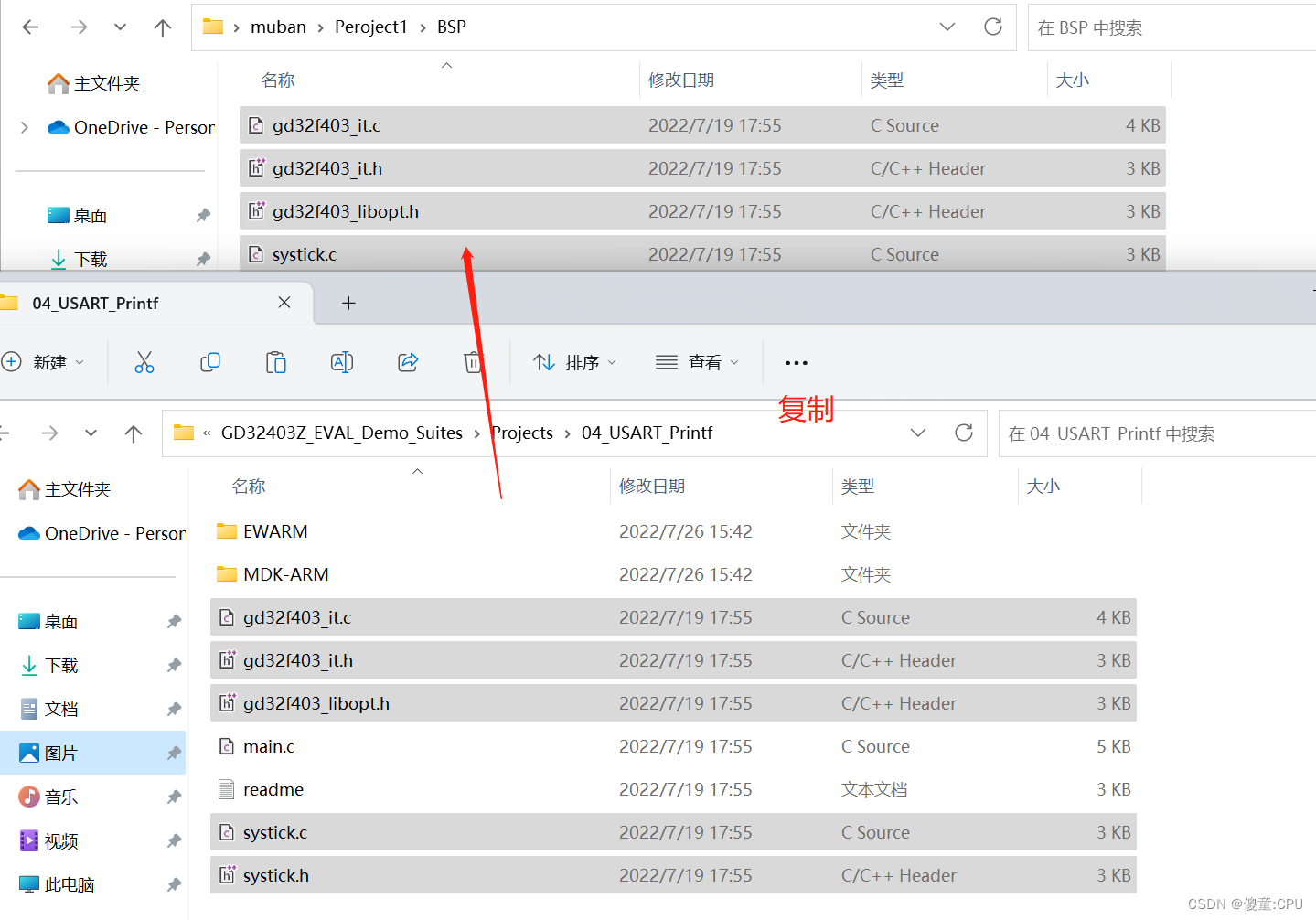1316x920 pixels.
Task: Select 下载 in 04_USART_Printf sidebar
Action: point(48,665)
